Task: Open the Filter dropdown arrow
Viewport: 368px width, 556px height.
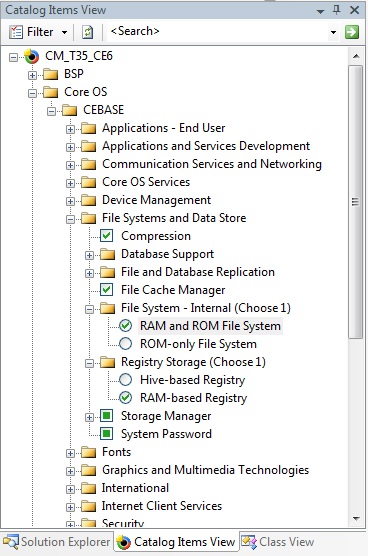Action: click(x=64, y=32)
